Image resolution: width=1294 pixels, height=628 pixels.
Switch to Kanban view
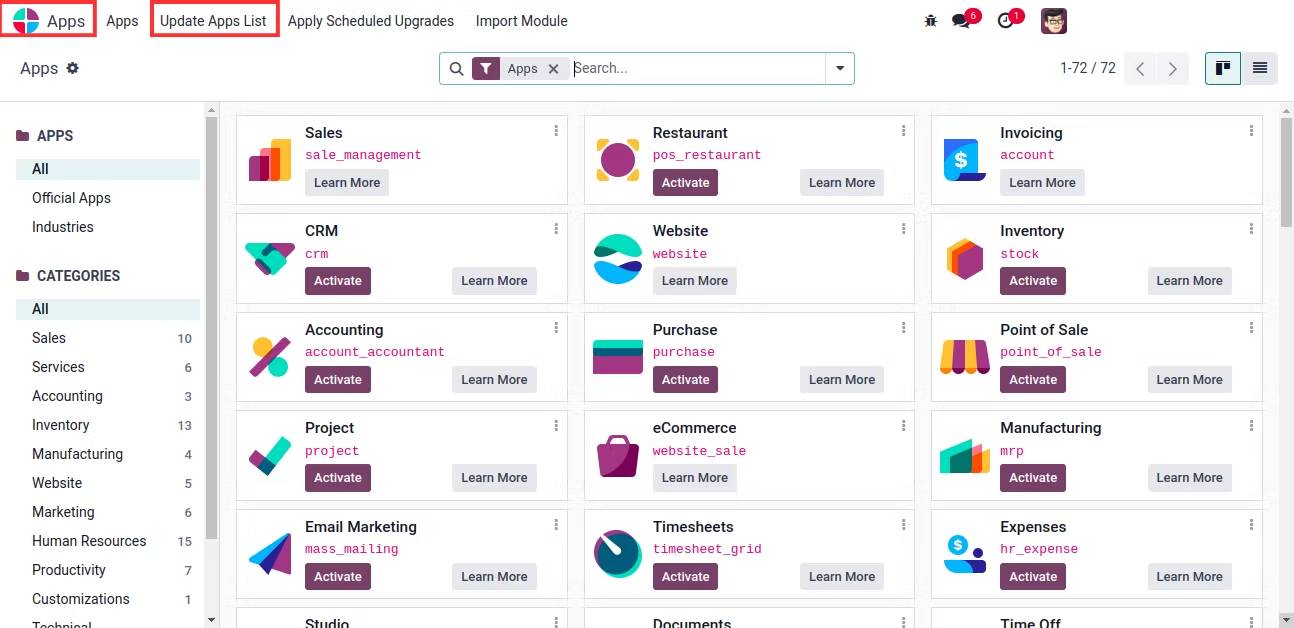[x=1223, y=68]
